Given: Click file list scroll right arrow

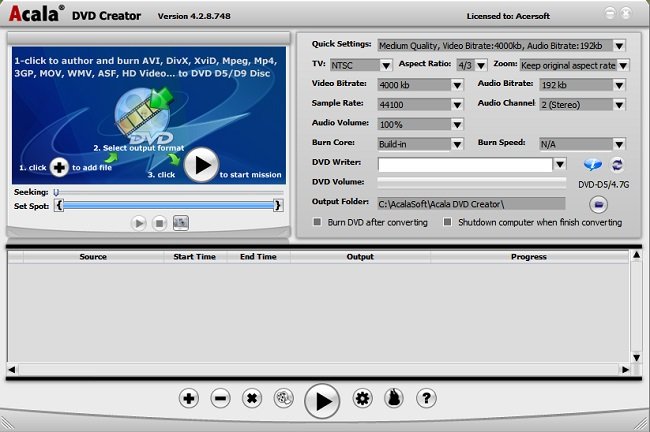Looking at the screenshot, I should [x=625, y=369].
